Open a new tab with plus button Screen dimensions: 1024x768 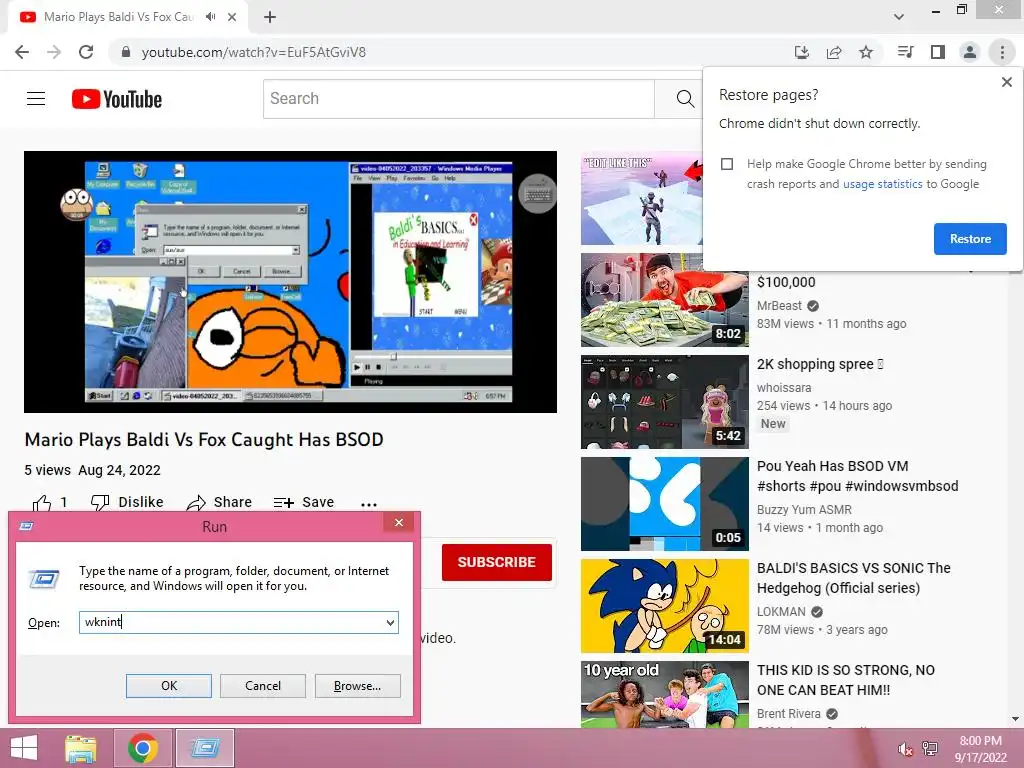tap(270, 17)
